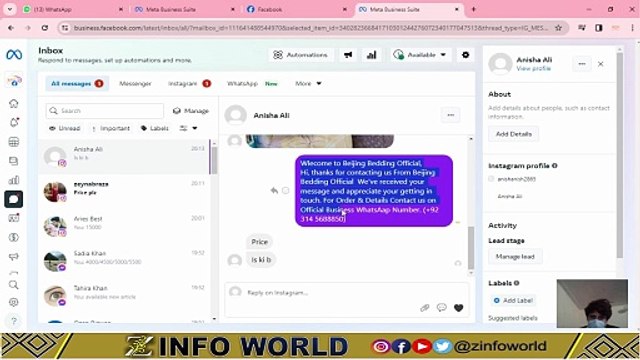Open the View profile link
The image size is (640, 360).
[533, 68]
